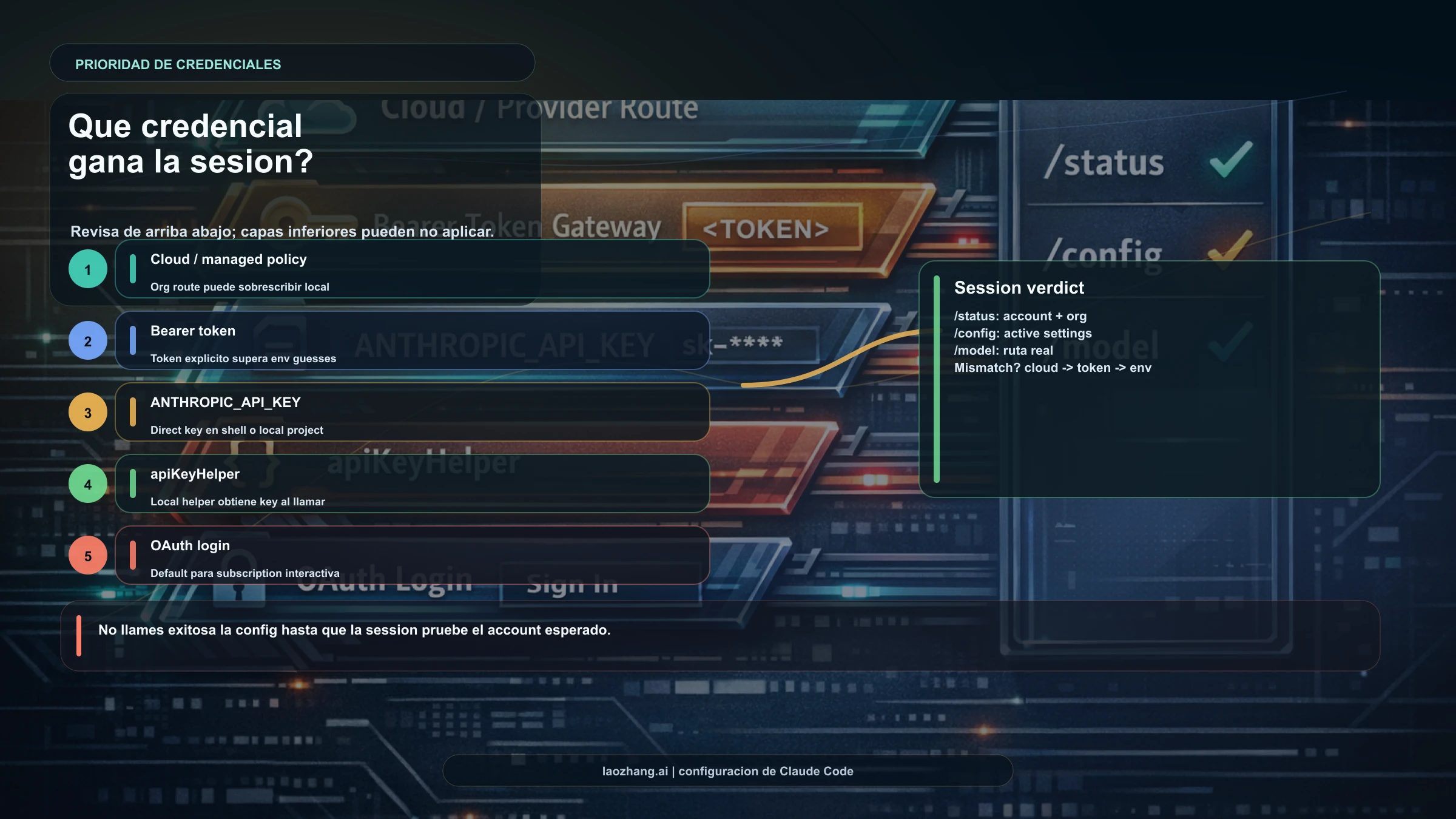Click "Mismatch? cloud -> token -> env" line

tap(1053, 368)
